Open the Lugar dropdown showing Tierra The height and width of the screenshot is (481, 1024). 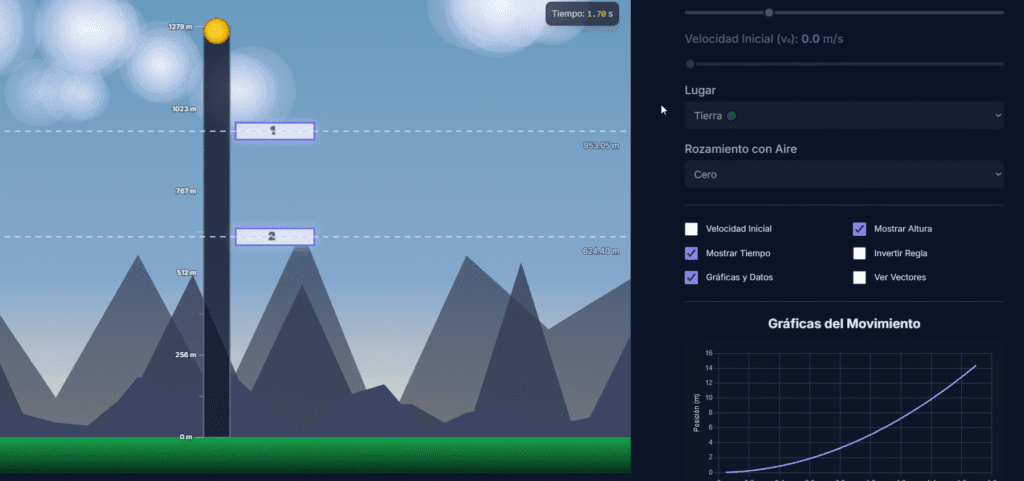[x=843, y=116]
